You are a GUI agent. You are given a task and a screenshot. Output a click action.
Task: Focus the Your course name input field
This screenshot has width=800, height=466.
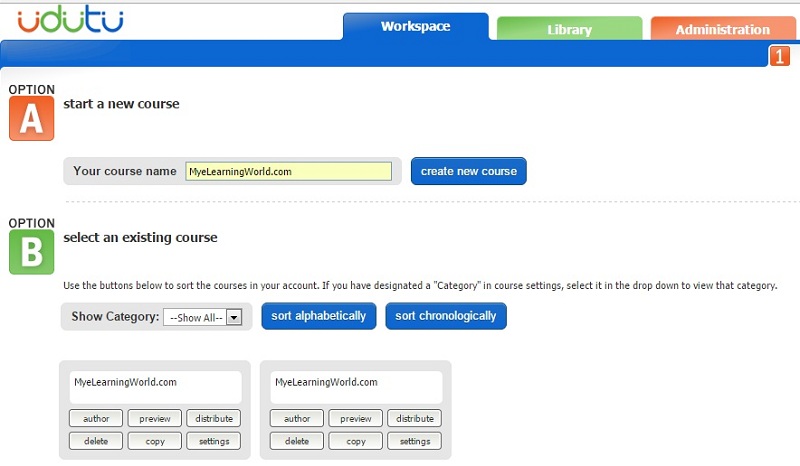coord(288,171)
